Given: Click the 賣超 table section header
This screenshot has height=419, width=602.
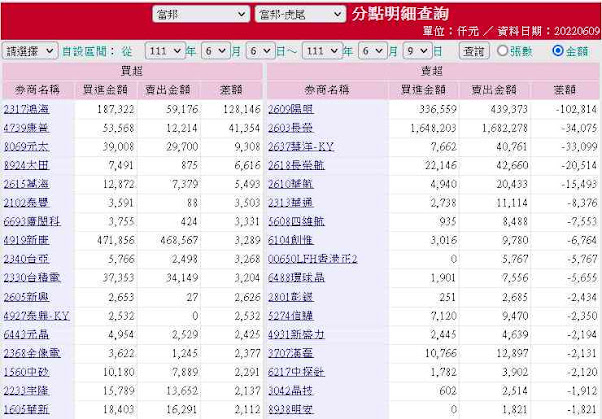Looking at the screenshot, I should click(x=432, y=71).
